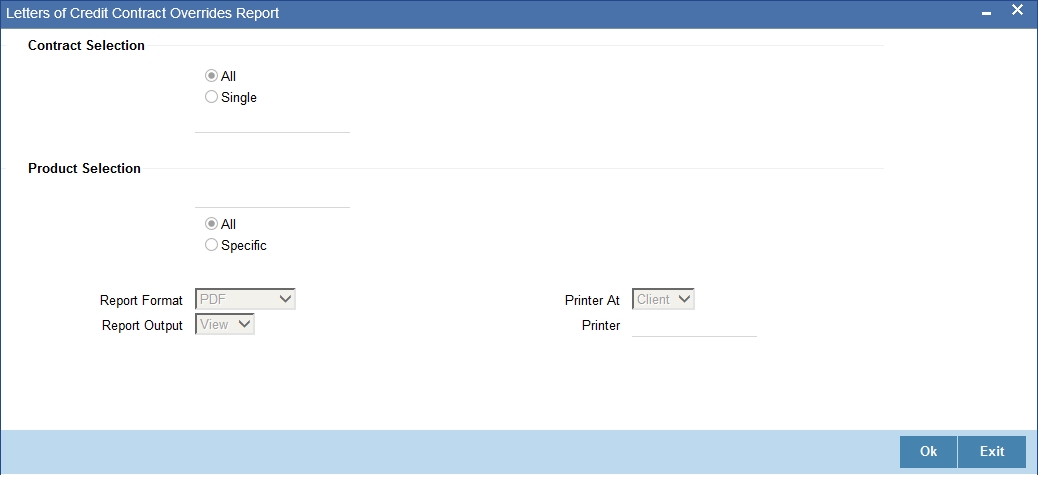
Task: Click the Contract Selection reference field
Action: [x=272, y=122]
